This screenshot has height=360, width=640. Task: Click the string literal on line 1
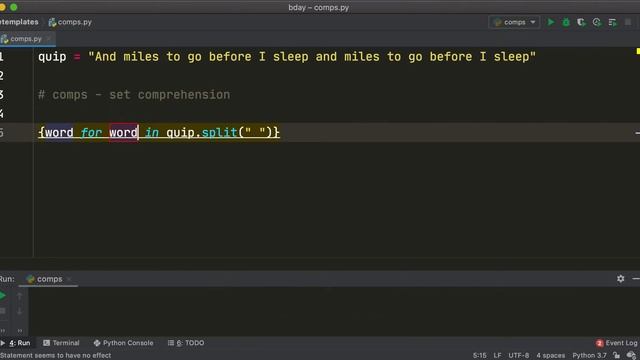click(312, 57)
